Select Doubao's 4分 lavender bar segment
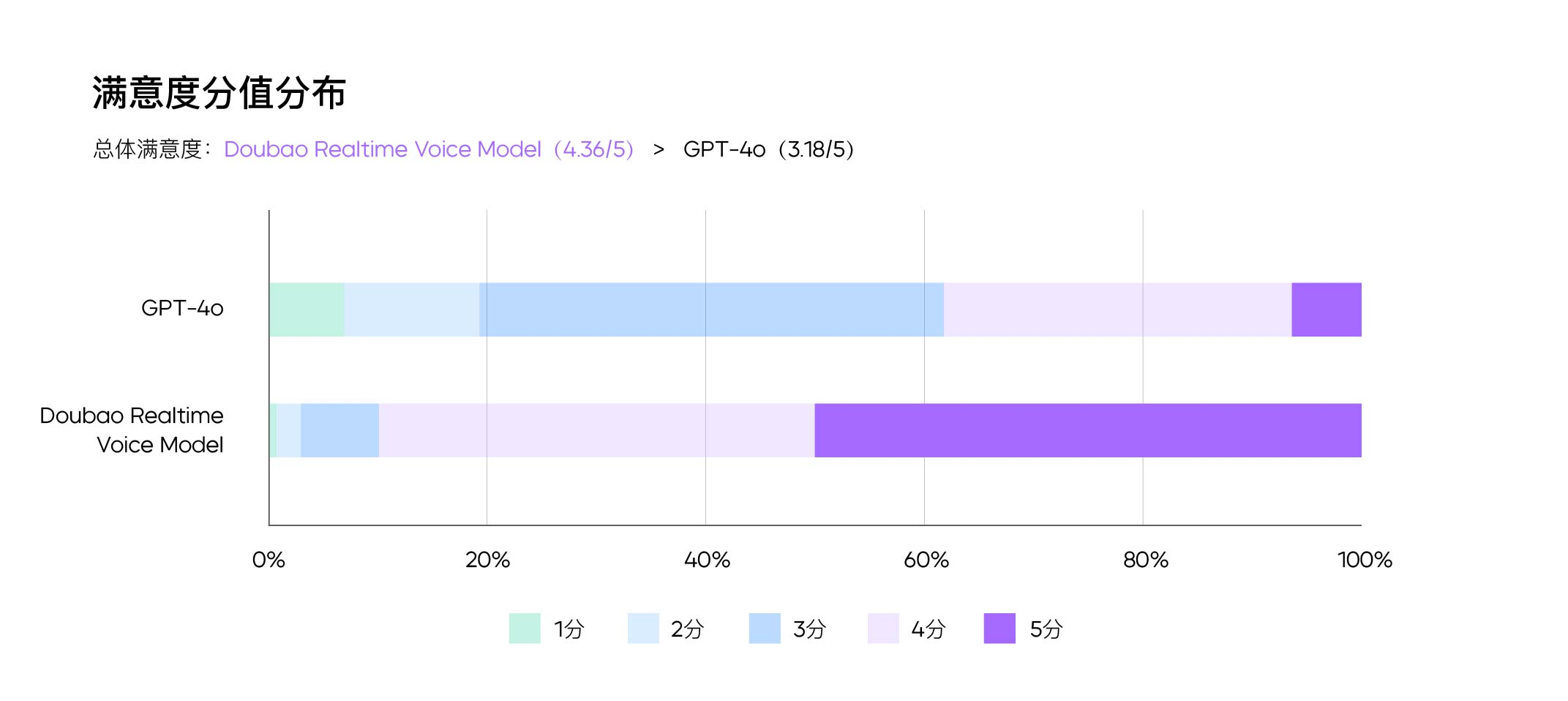1568x701 pixels. 596,430
